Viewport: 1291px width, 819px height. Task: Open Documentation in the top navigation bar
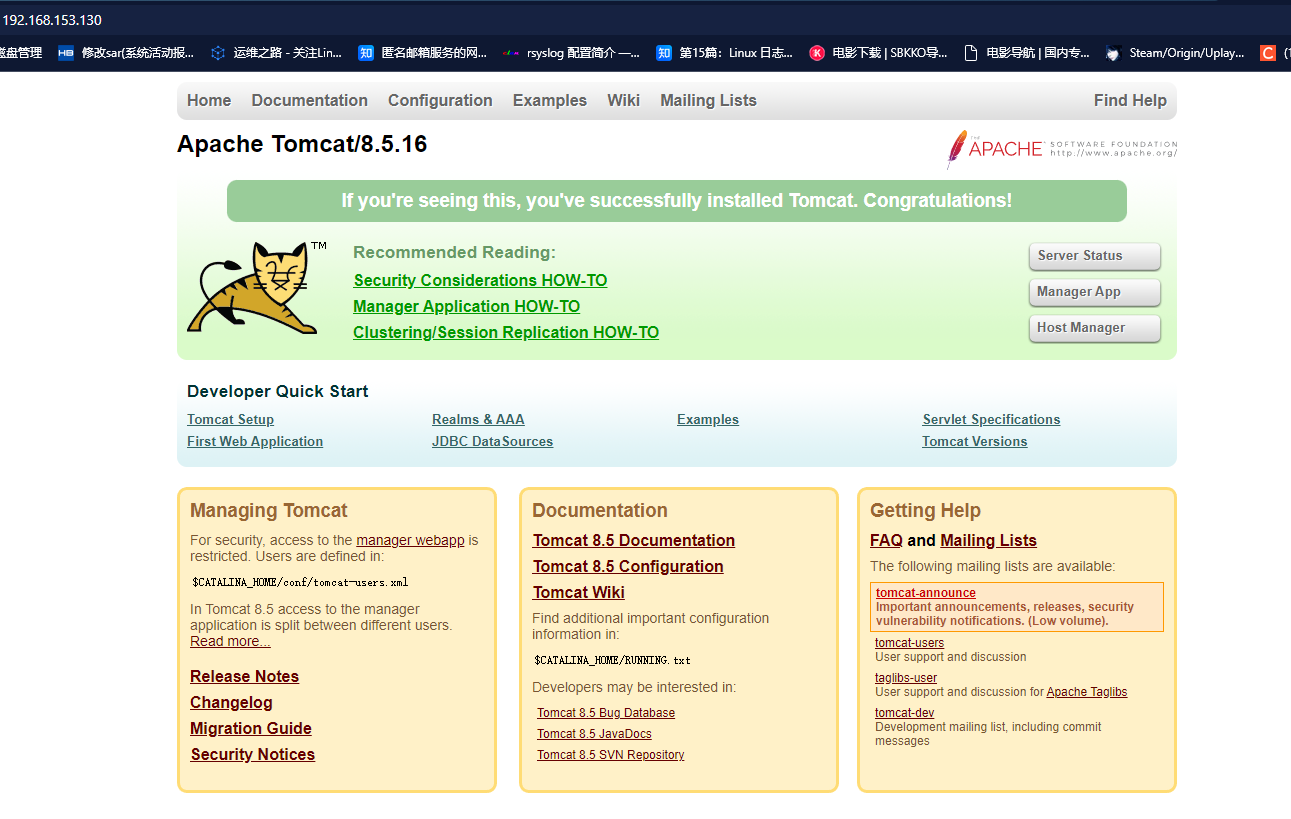point(310,100)
